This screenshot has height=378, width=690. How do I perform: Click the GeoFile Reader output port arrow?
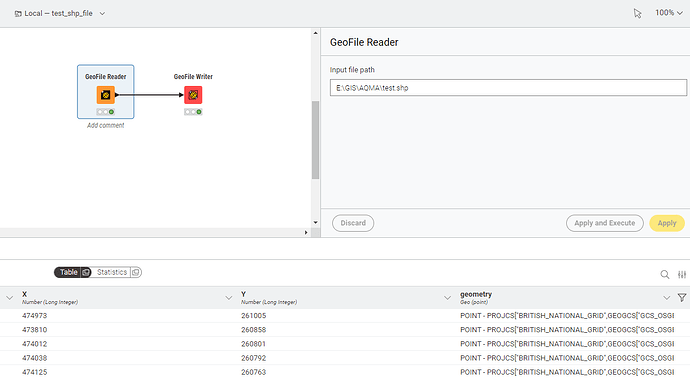(117, 95)
